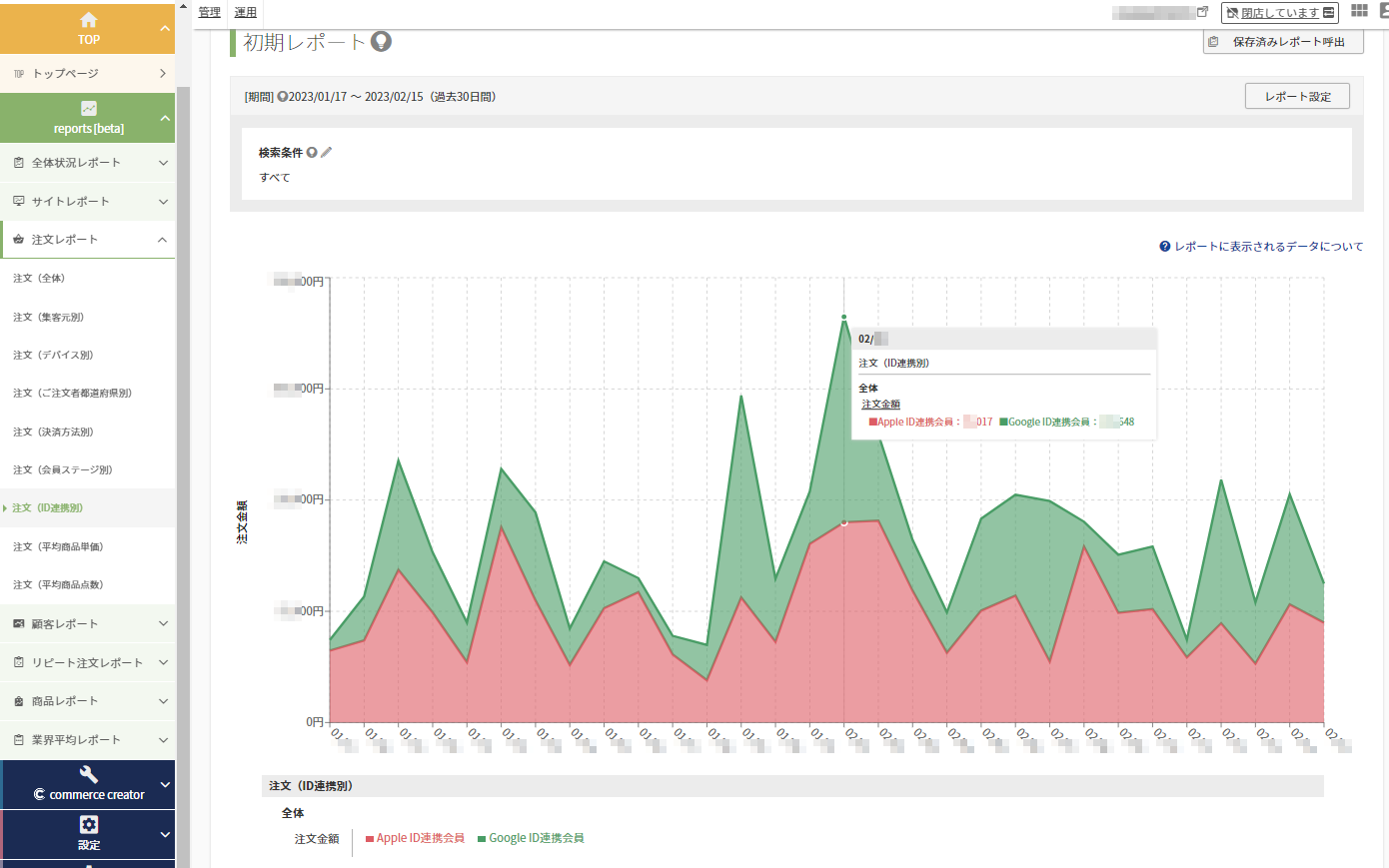Open 注文（平均商品点数）report

point(58,585)
